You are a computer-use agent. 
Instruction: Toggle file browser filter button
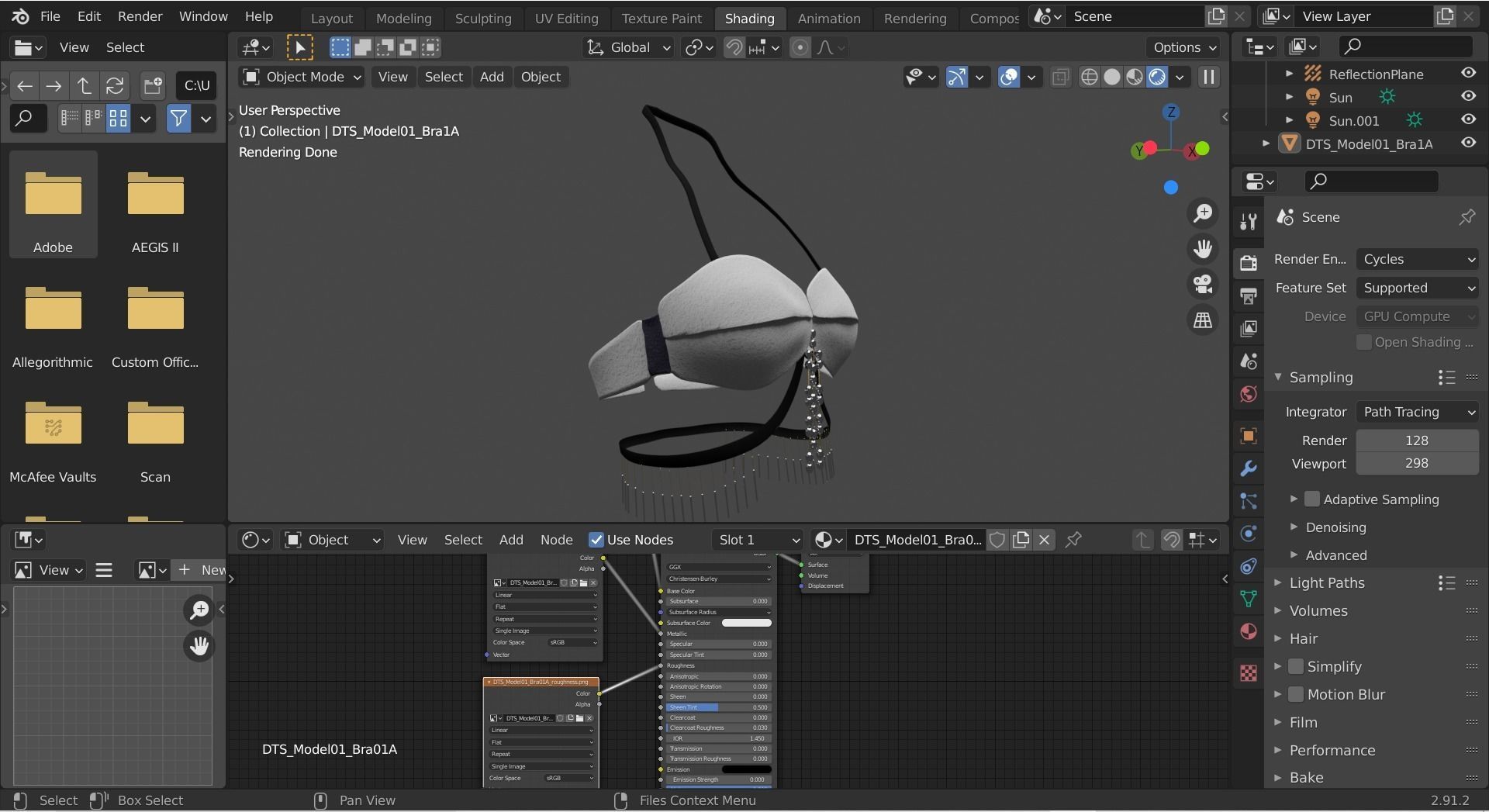click(178, 119)
